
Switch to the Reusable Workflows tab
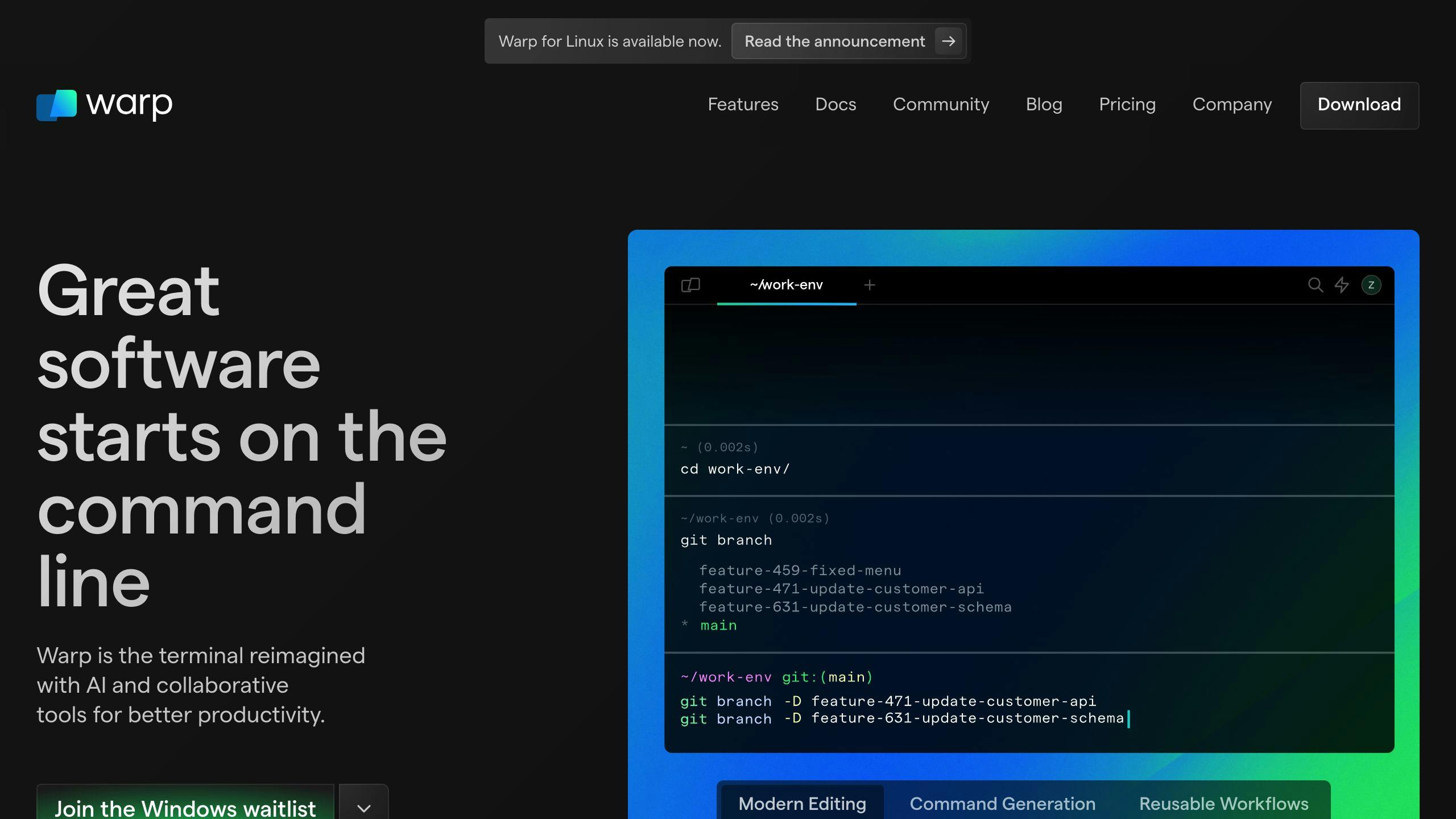pos(1223,803)
